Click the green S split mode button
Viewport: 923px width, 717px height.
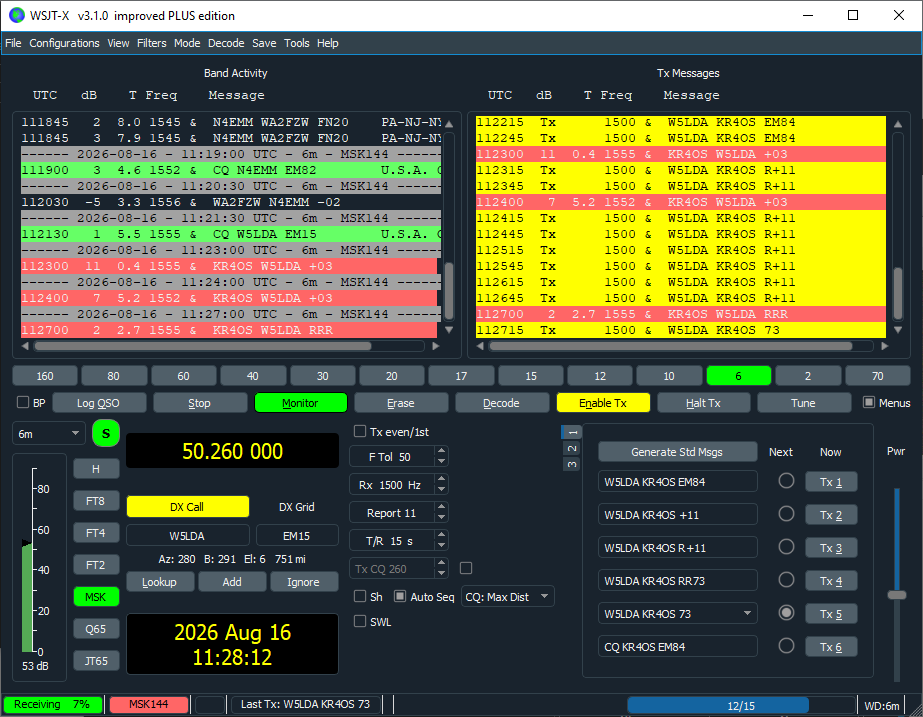tap(106, 433)
